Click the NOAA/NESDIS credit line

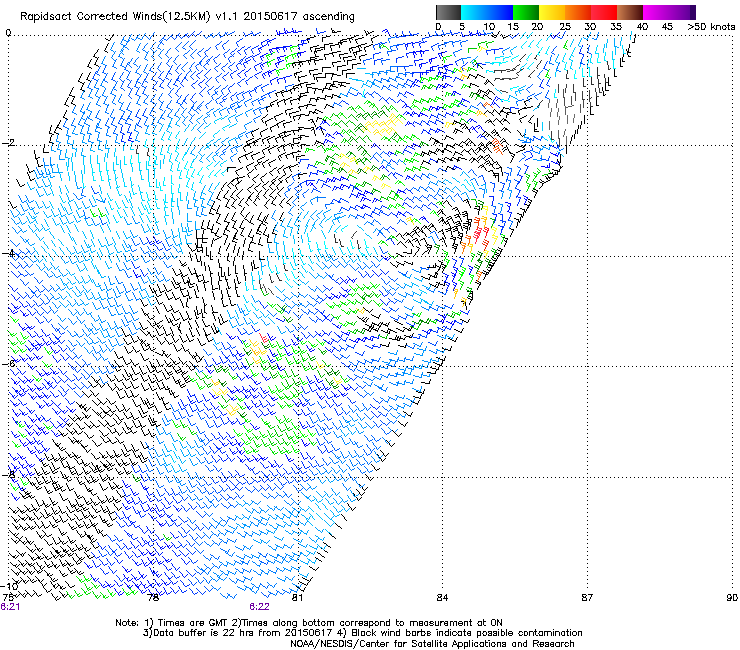[432, 644]
